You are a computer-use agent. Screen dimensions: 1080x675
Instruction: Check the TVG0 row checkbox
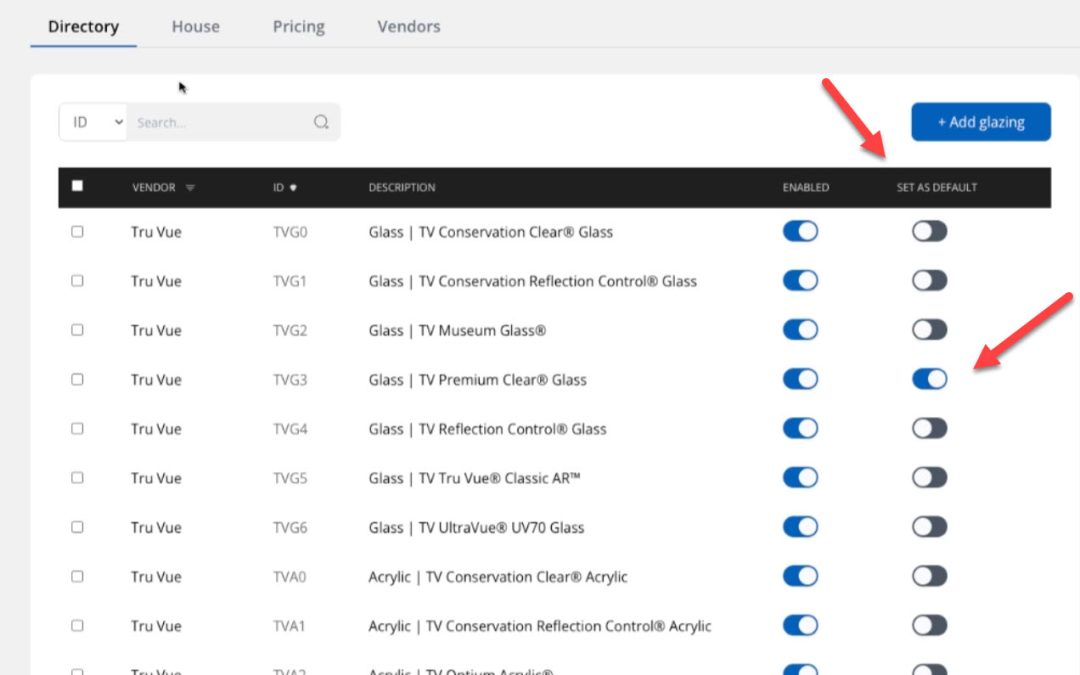click(77, 231)
